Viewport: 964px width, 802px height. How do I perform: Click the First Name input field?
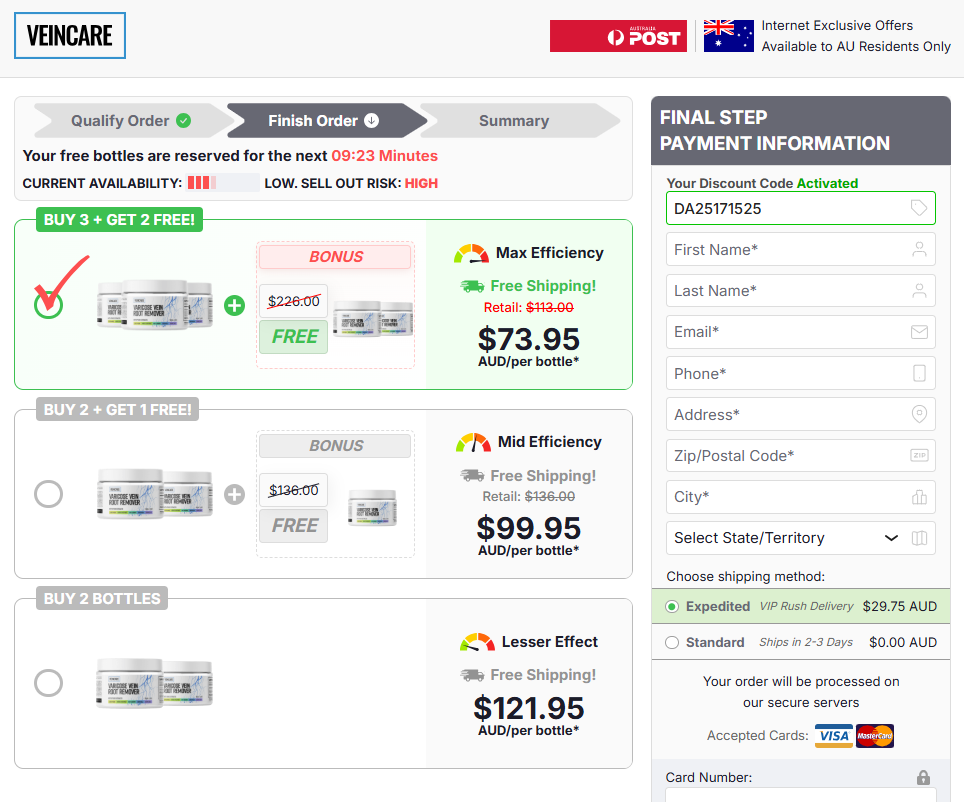coord(790,250)
